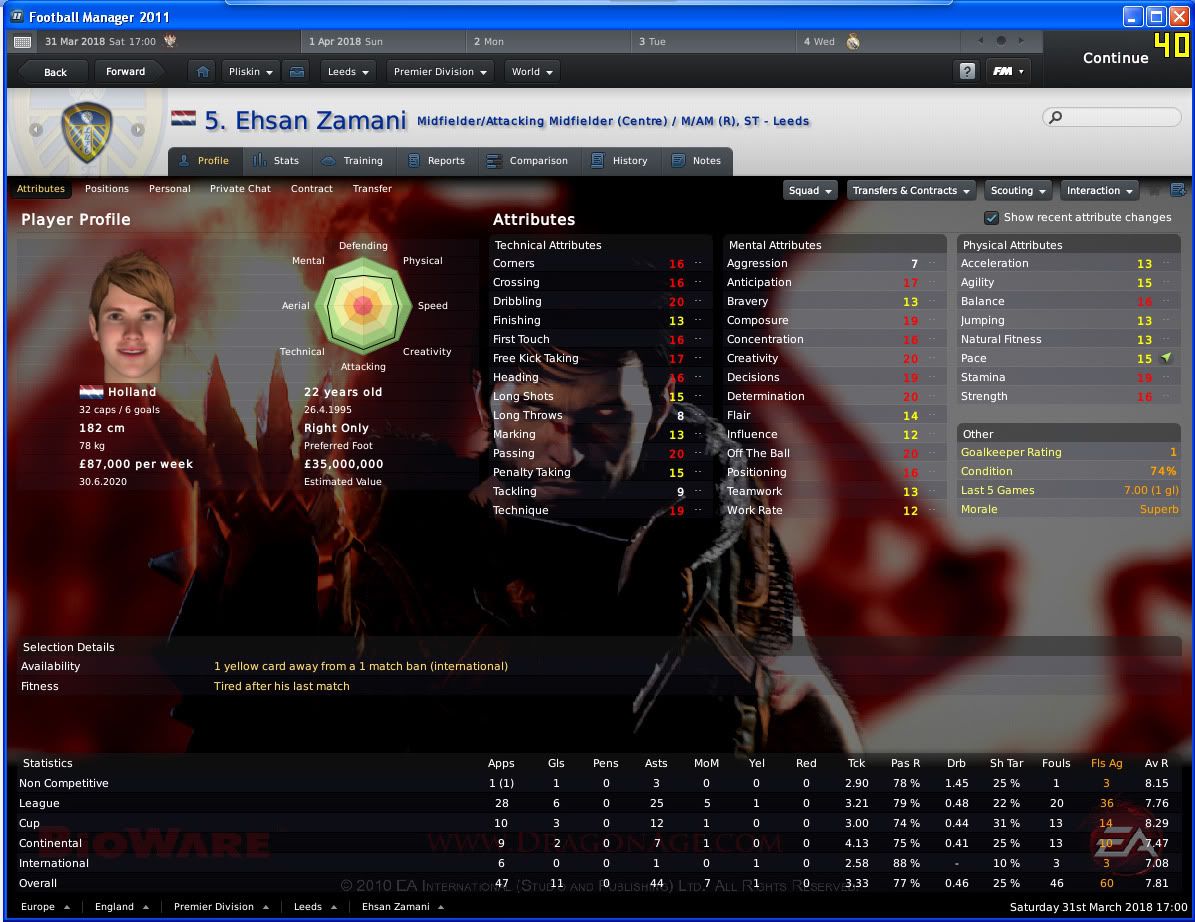Click the attribute polygon radar chart
This screenshot has height=922, width=1195.
(x=364, y=306)
